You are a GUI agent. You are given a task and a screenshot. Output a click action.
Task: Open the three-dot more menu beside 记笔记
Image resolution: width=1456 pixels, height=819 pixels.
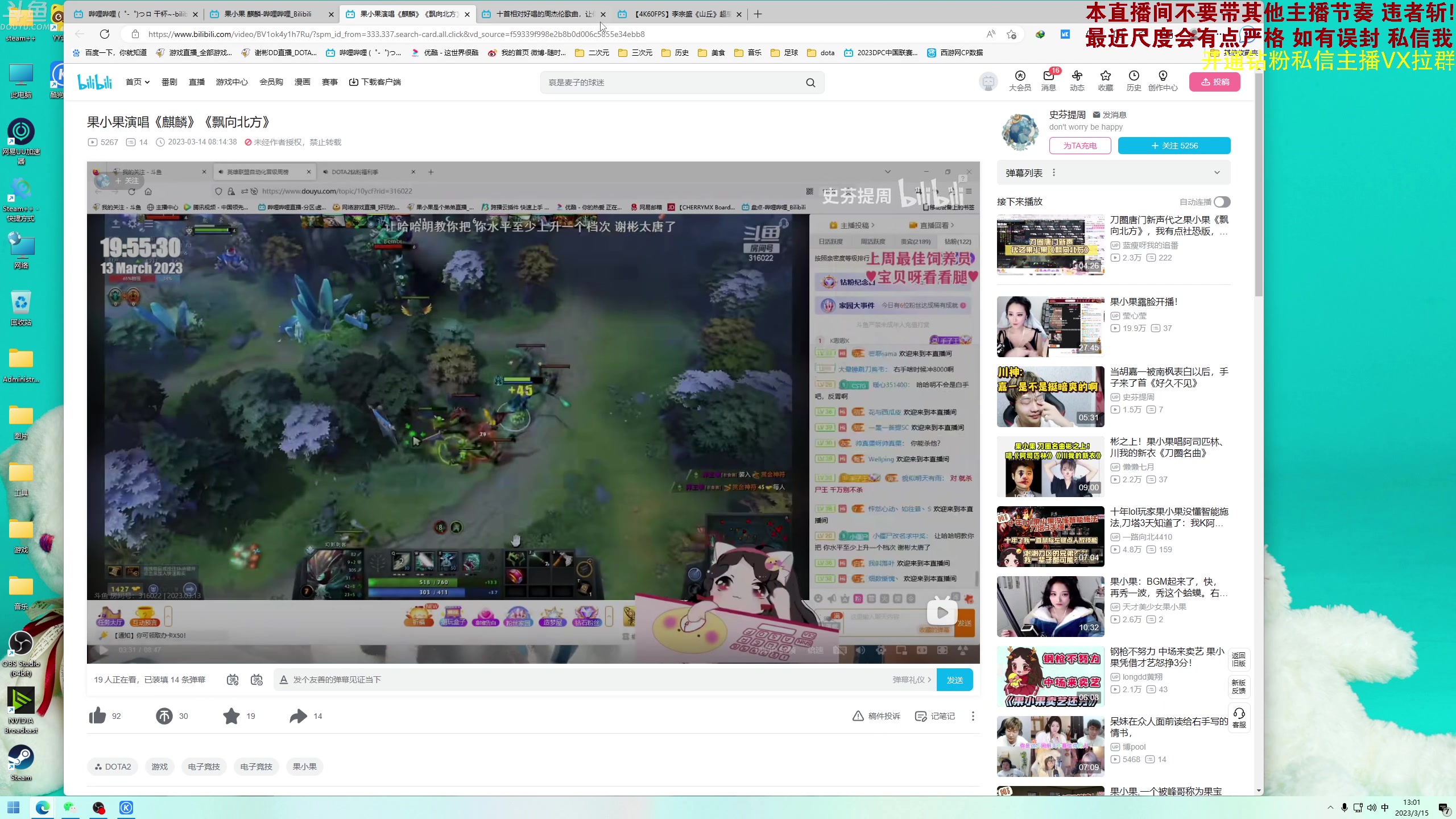(x=973, y=716)
